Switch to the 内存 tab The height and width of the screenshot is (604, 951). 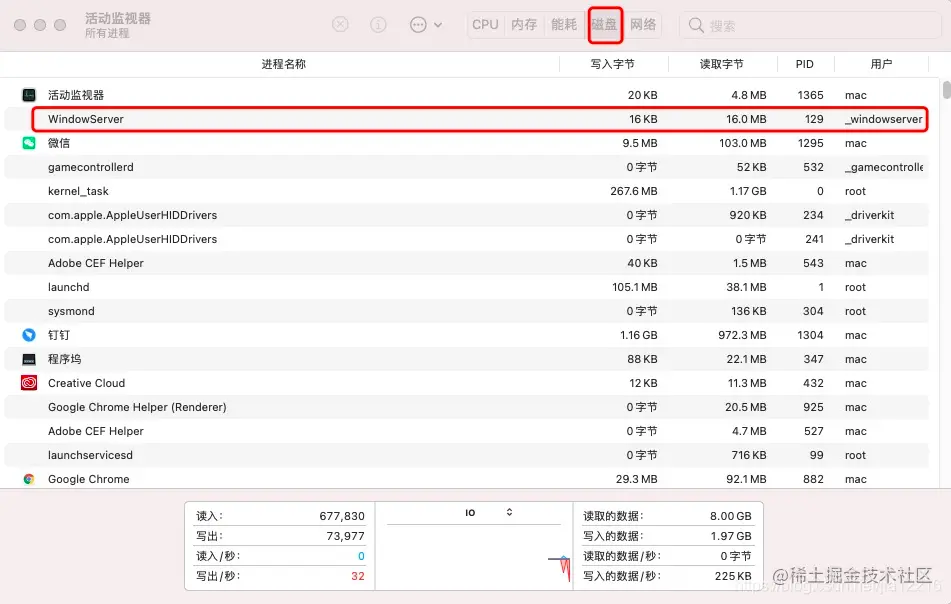coord(524,25)
